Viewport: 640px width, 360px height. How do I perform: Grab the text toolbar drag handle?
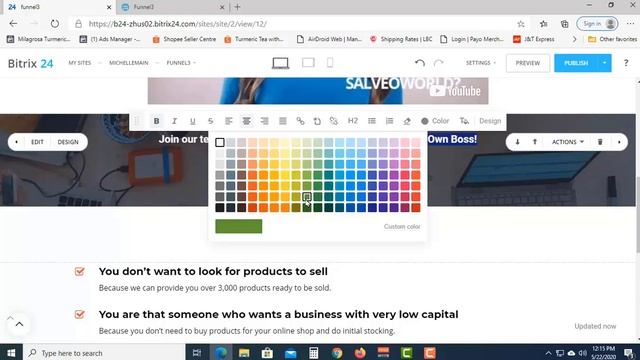tap(137, 121)
